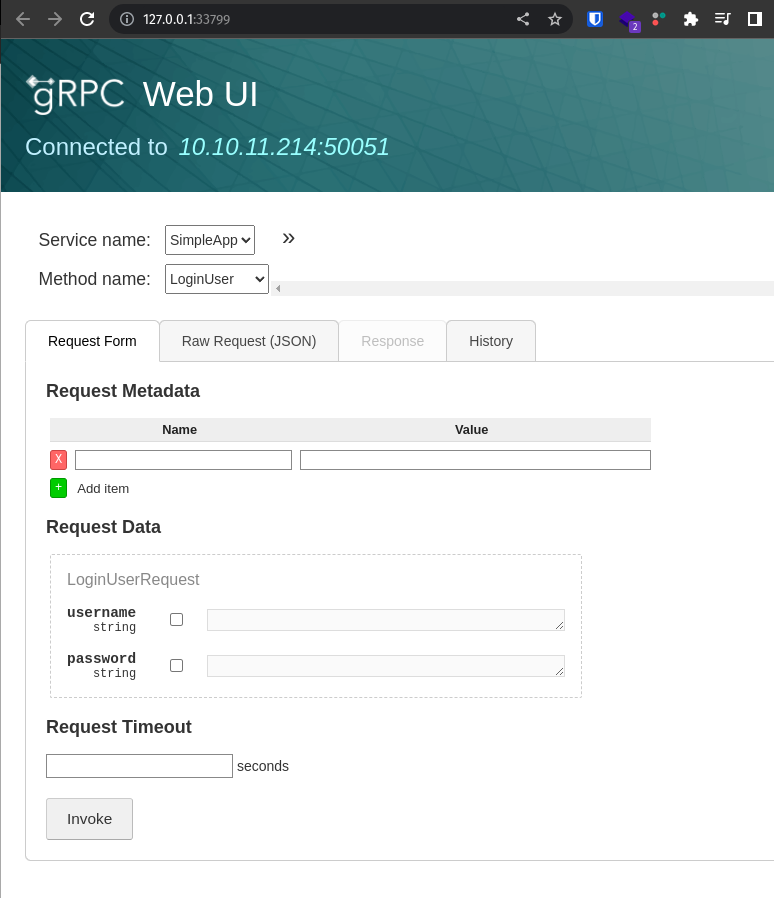Add metadata row with green plus
Image resolution: width=774 pixels, height=898 pixels.
click(58, 488)
